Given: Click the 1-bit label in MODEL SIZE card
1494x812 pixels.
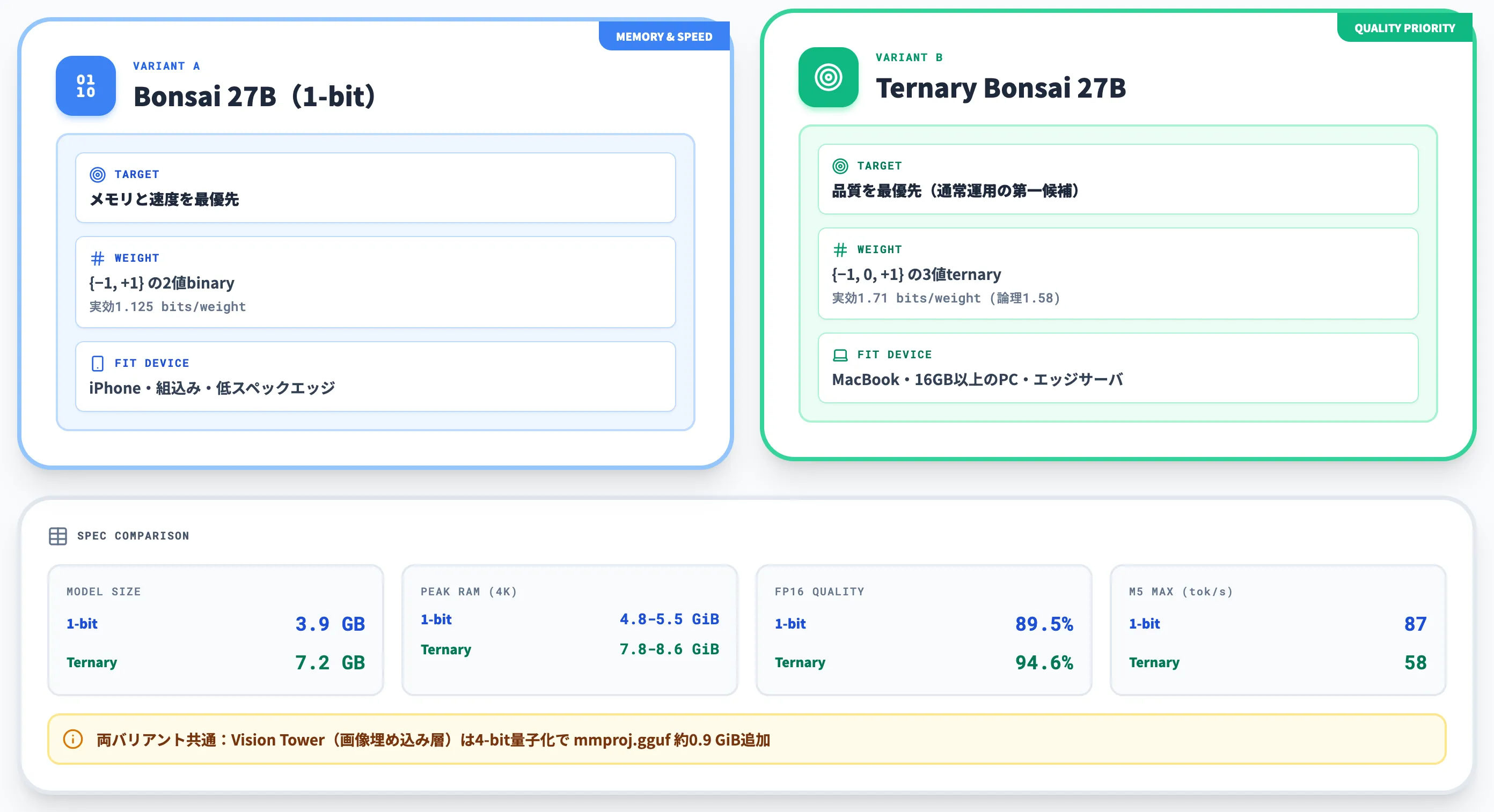Looking at the screenshot, I should (x=82, y=624).
